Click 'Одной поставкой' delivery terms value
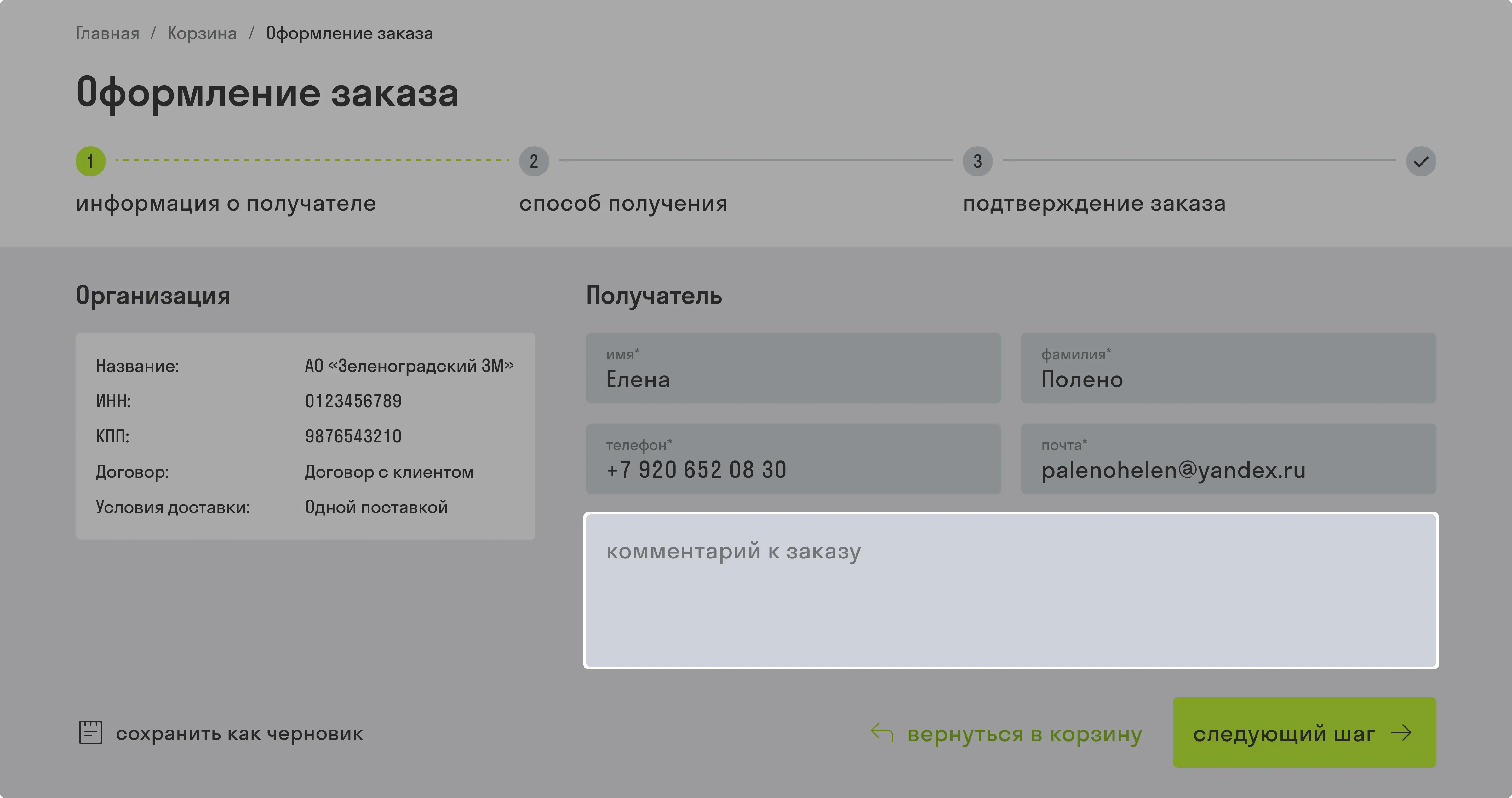Viewport: 1512px width, 798px height. pos(376,507)
